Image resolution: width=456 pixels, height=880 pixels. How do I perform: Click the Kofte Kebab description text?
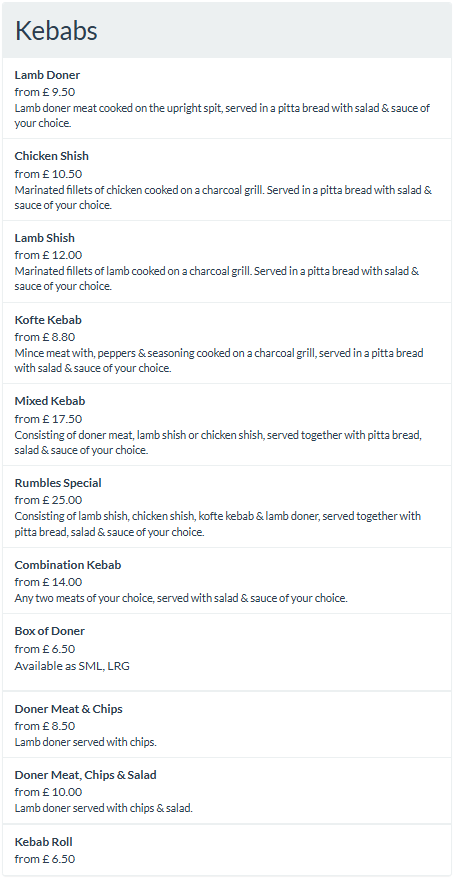point(219,361)
